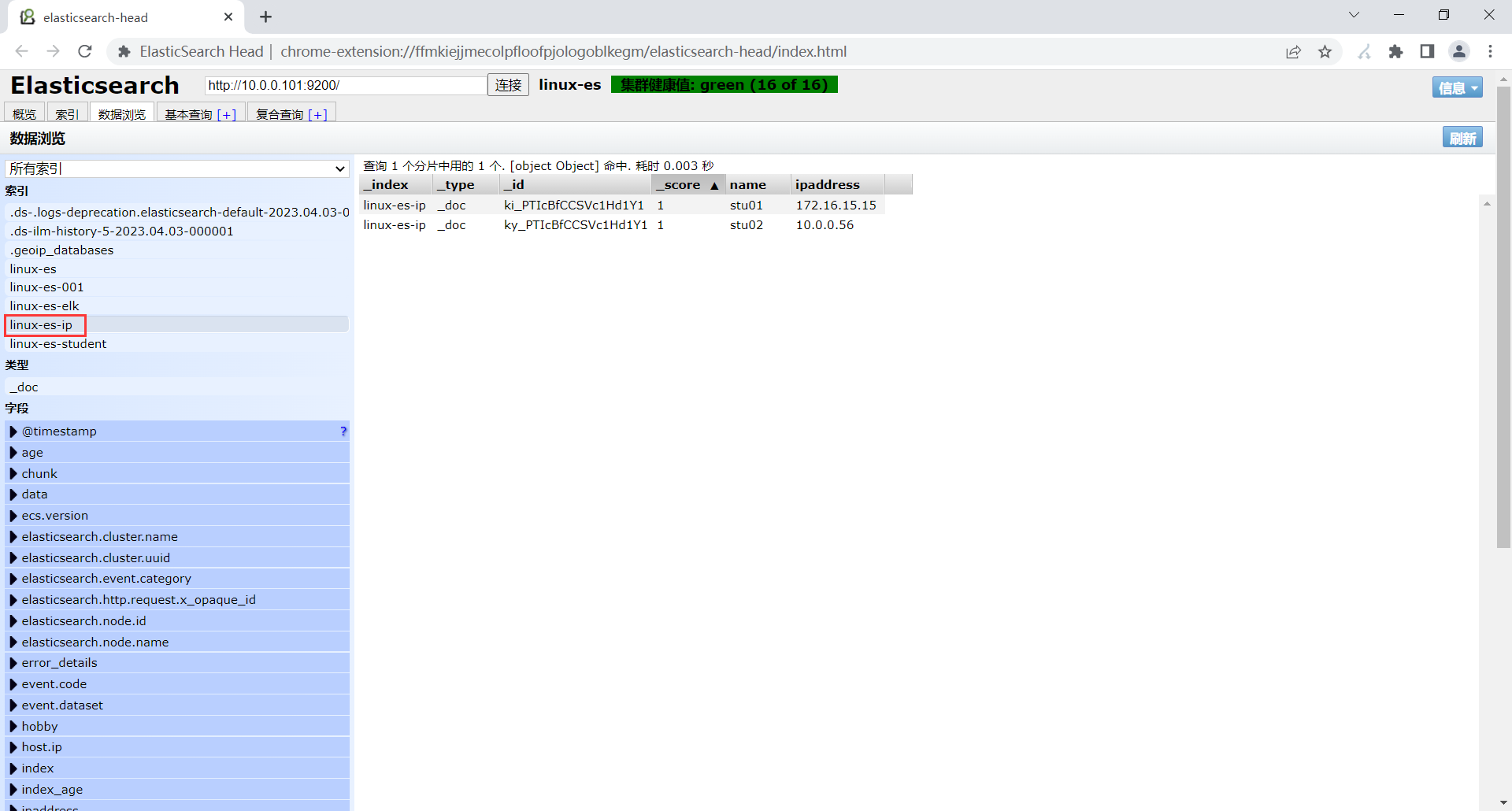Click the browser address bar URL
1512x811 pixels.
click(563, 52)
